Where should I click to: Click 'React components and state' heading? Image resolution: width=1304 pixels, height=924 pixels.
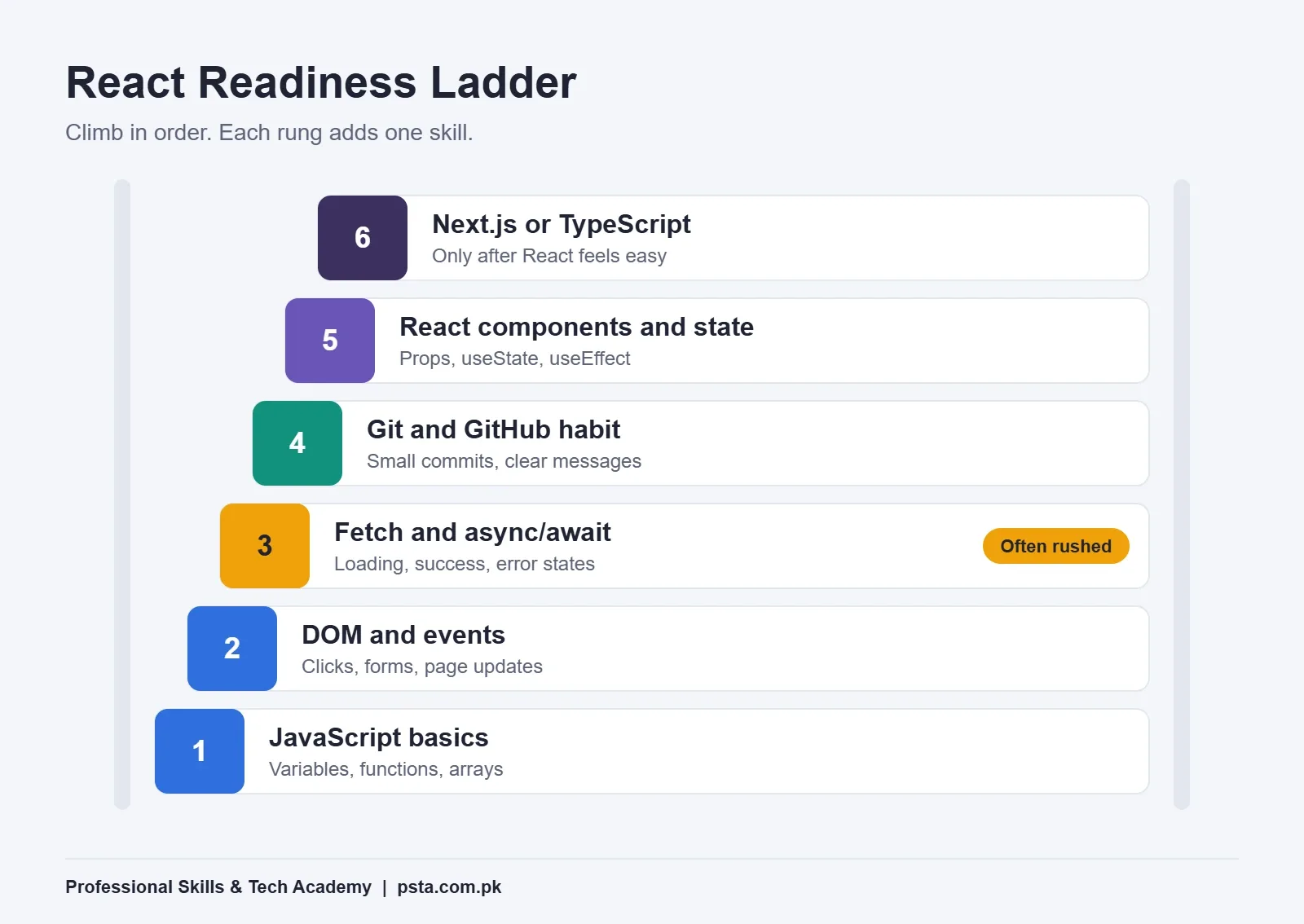(x=576, y=327)
